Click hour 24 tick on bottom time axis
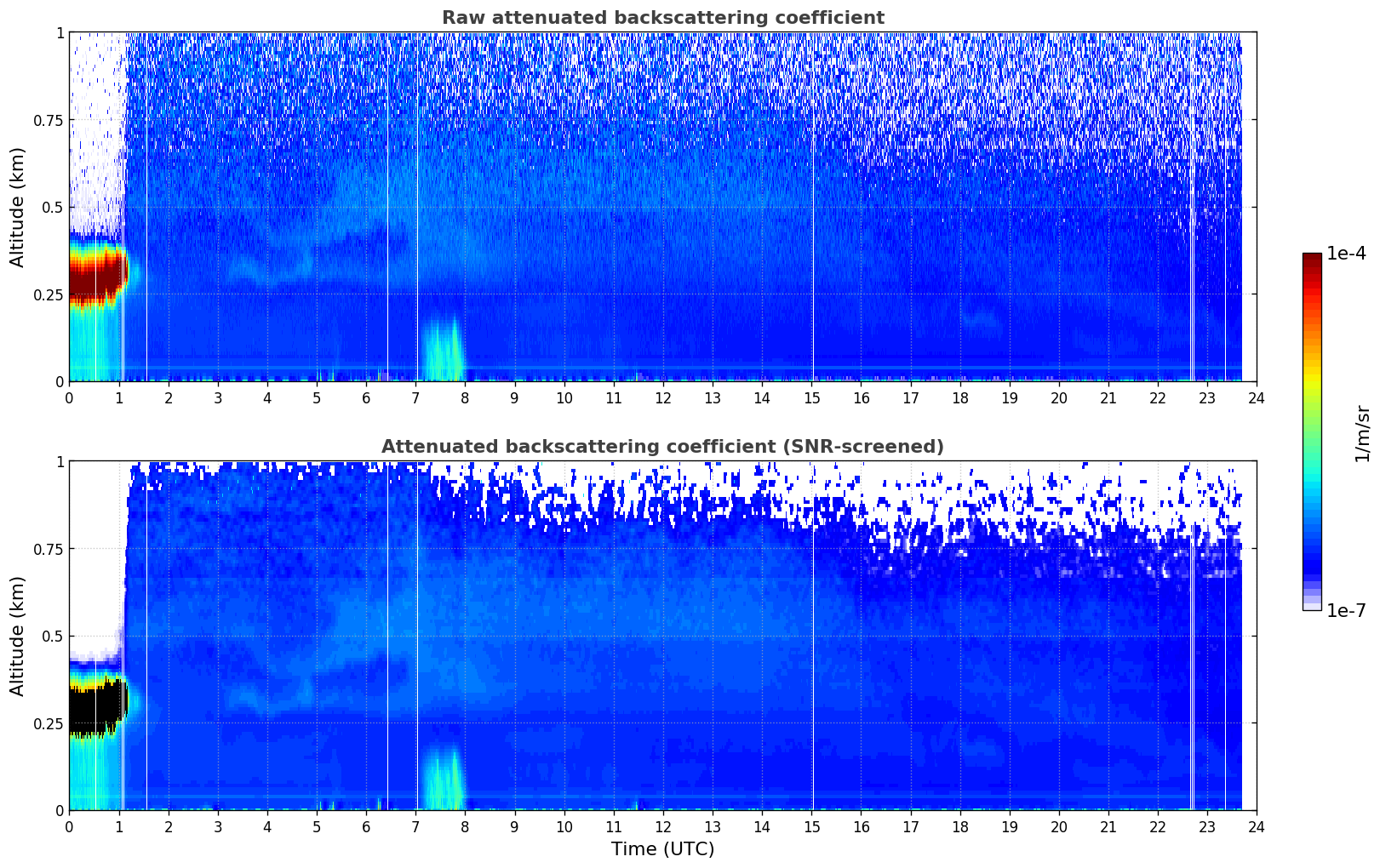 point(1256,826)
